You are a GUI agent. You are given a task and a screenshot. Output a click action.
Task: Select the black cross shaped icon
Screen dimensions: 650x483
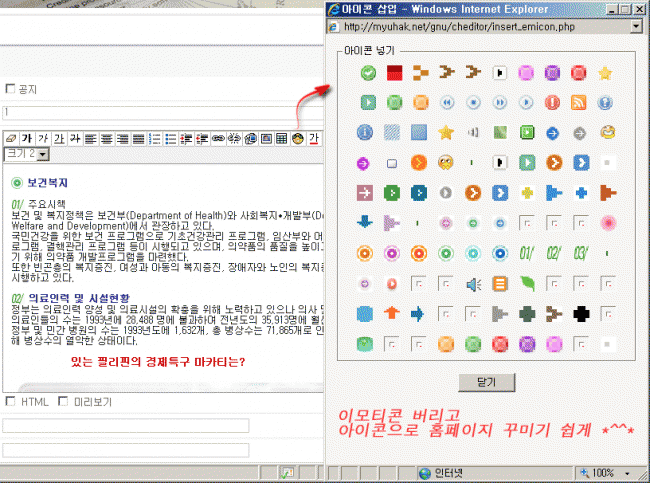(x=579, y=313)
